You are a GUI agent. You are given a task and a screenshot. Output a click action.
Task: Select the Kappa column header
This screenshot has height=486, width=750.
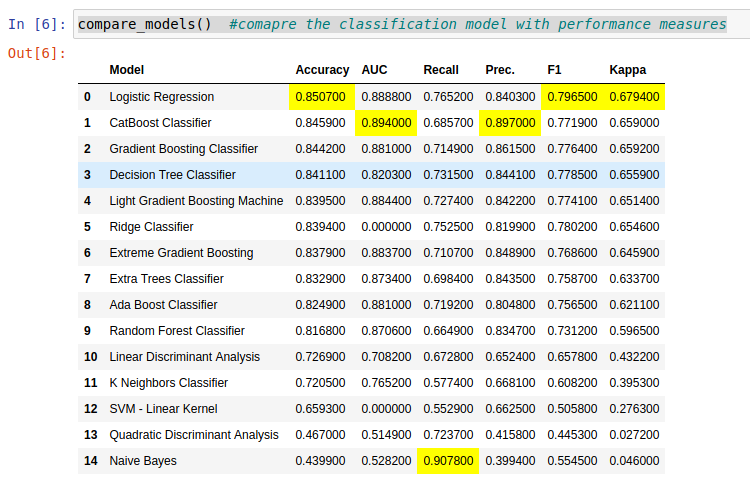(x=627, y=70)
